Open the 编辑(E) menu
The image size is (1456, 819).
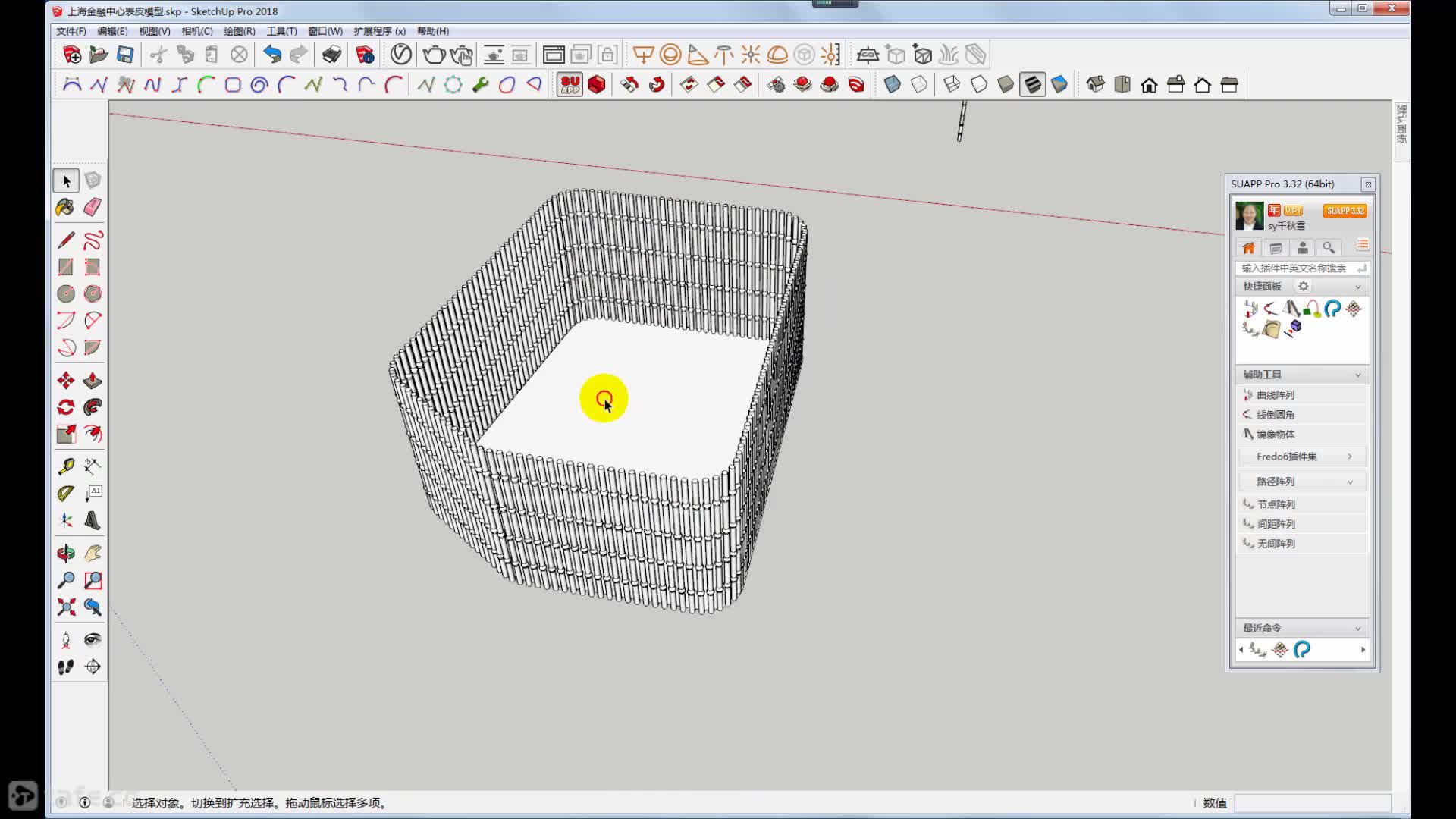click(x=112, y=31)
